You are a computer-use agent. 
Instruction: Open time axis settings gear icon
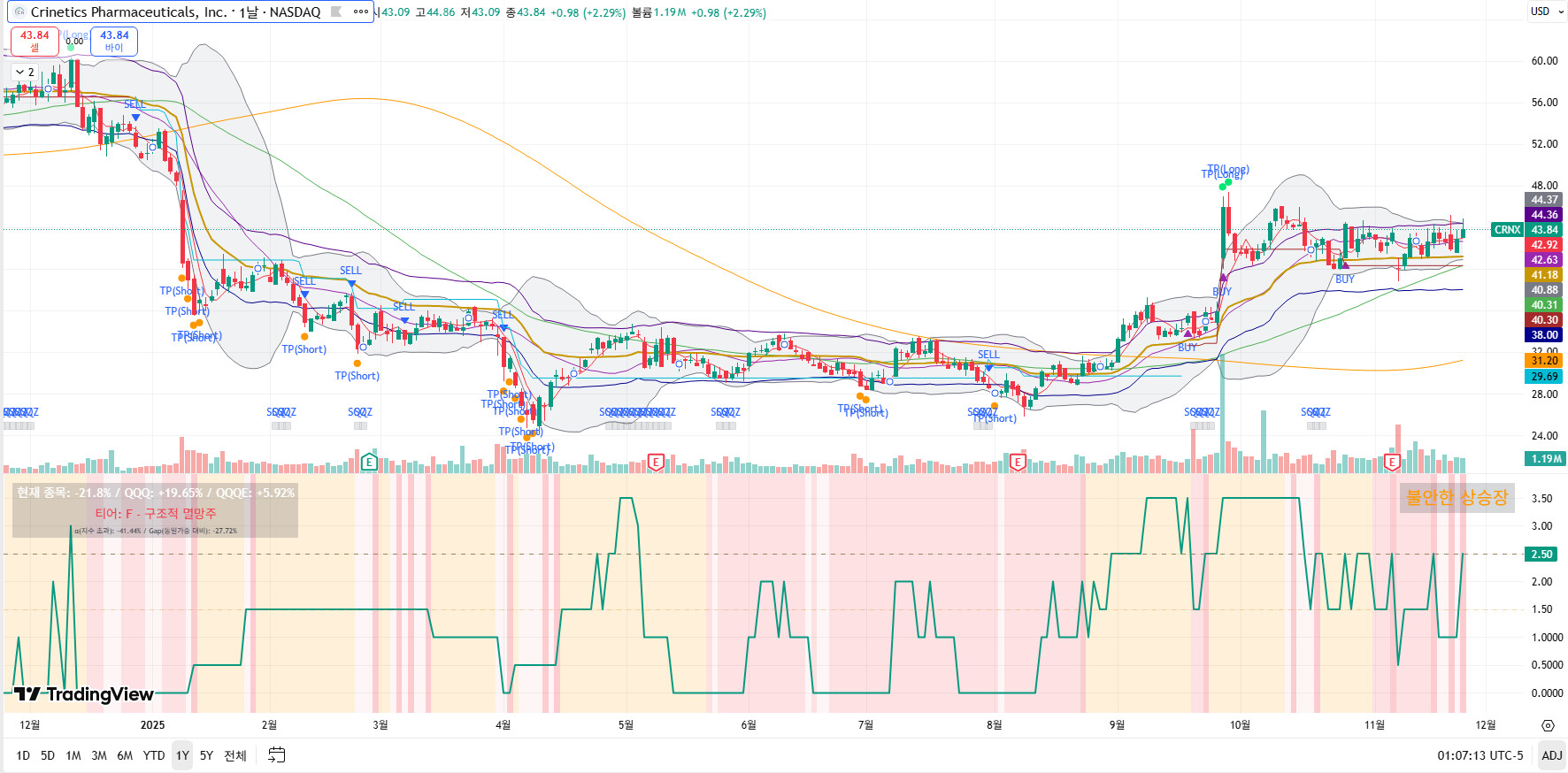tap(1547, 725)
